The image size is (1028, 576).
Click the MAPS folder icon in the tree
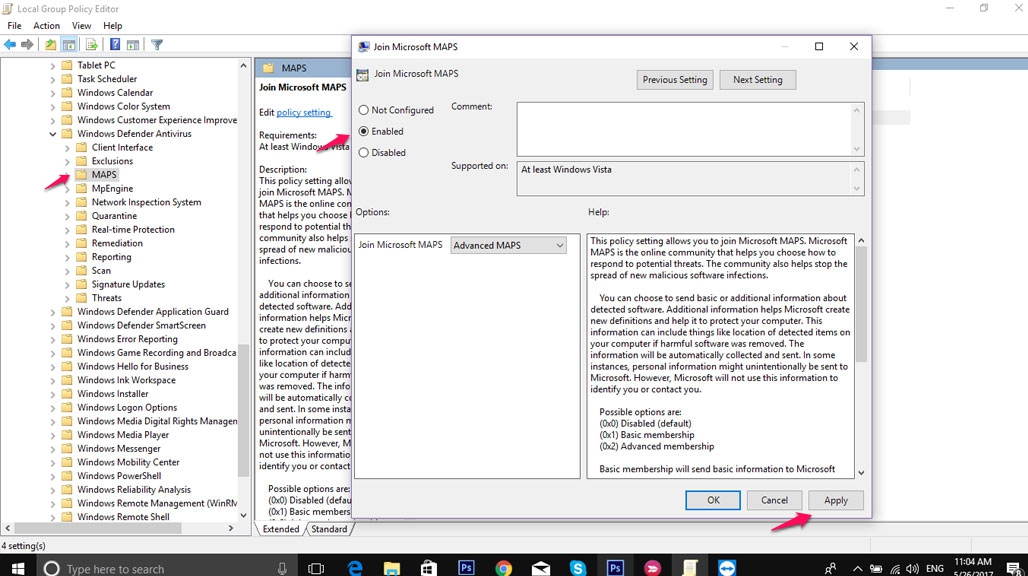pyautogui.click(x=81, y=174)
